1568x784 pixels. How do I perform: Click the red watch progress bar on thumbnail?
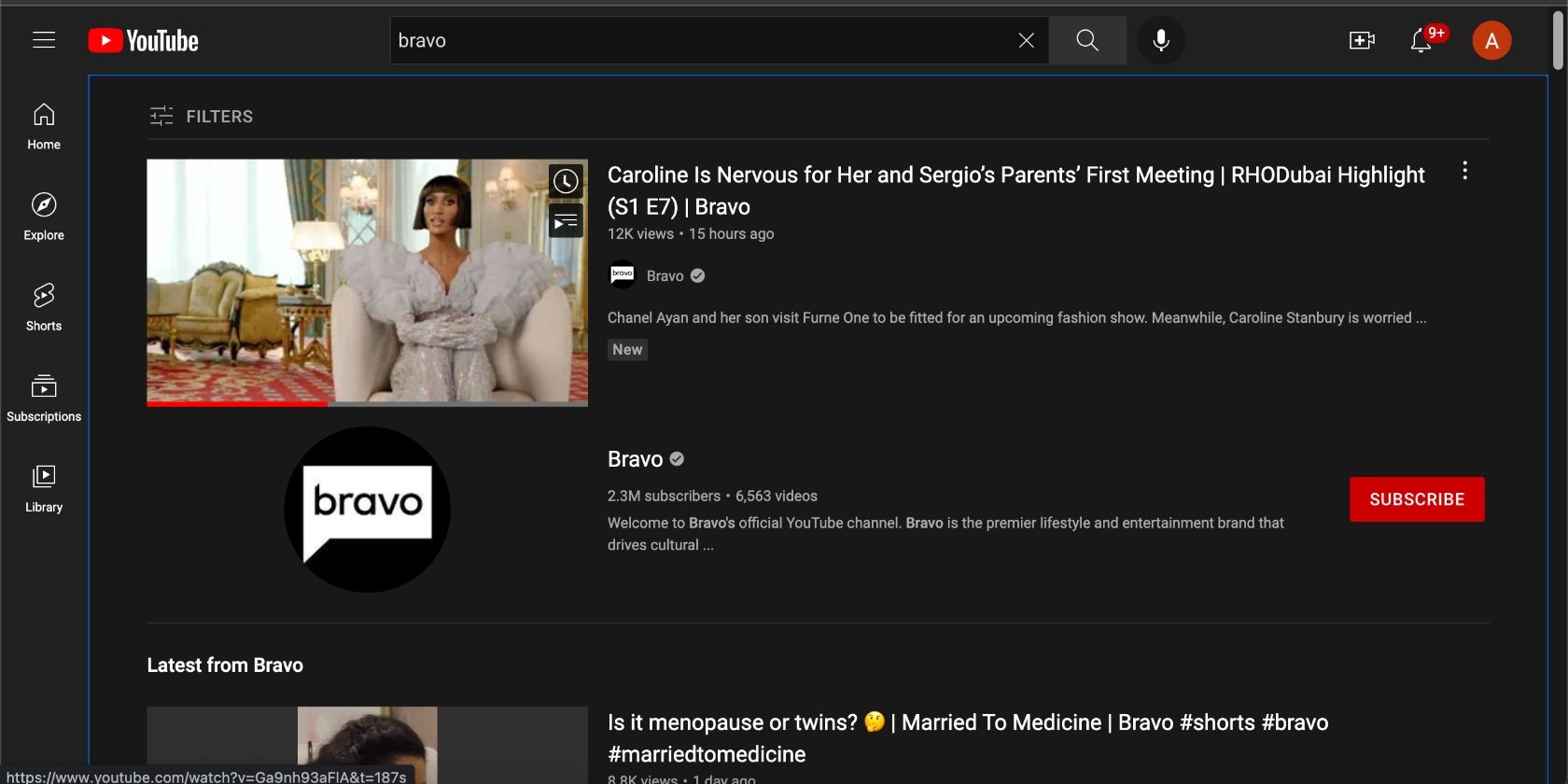237,404
